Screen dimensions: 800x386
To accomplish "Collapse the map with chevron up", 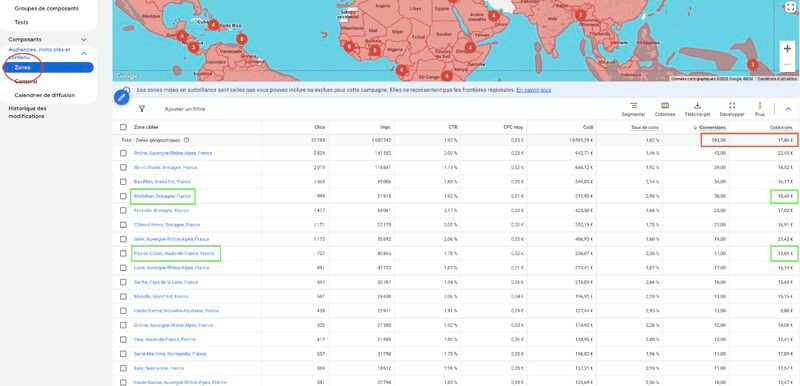I will pos(788,109).
